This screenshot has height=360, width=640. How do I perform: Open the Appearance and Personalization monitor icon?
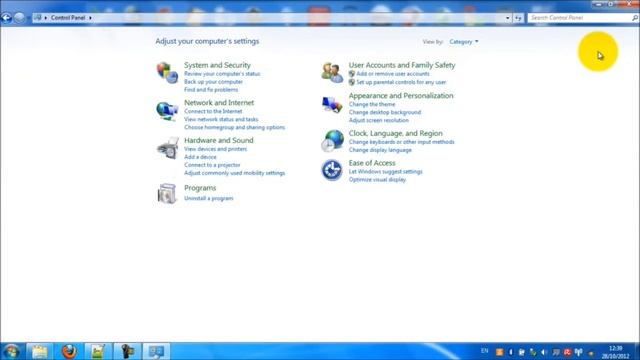332,105
